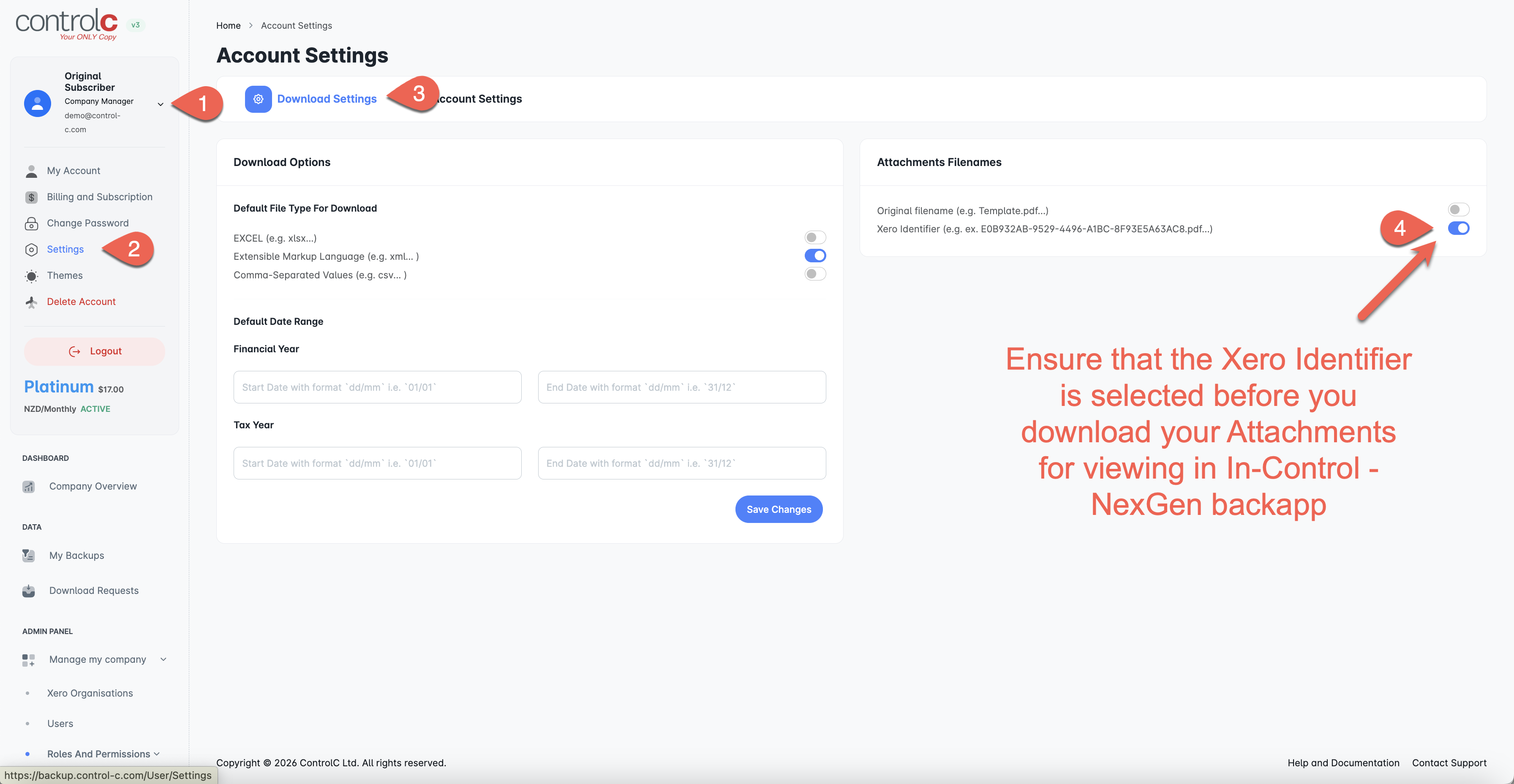The height and width of the screenshot is (784, 1514).
Task: Click the Download Settings gear icon
Action: point(258,99)
